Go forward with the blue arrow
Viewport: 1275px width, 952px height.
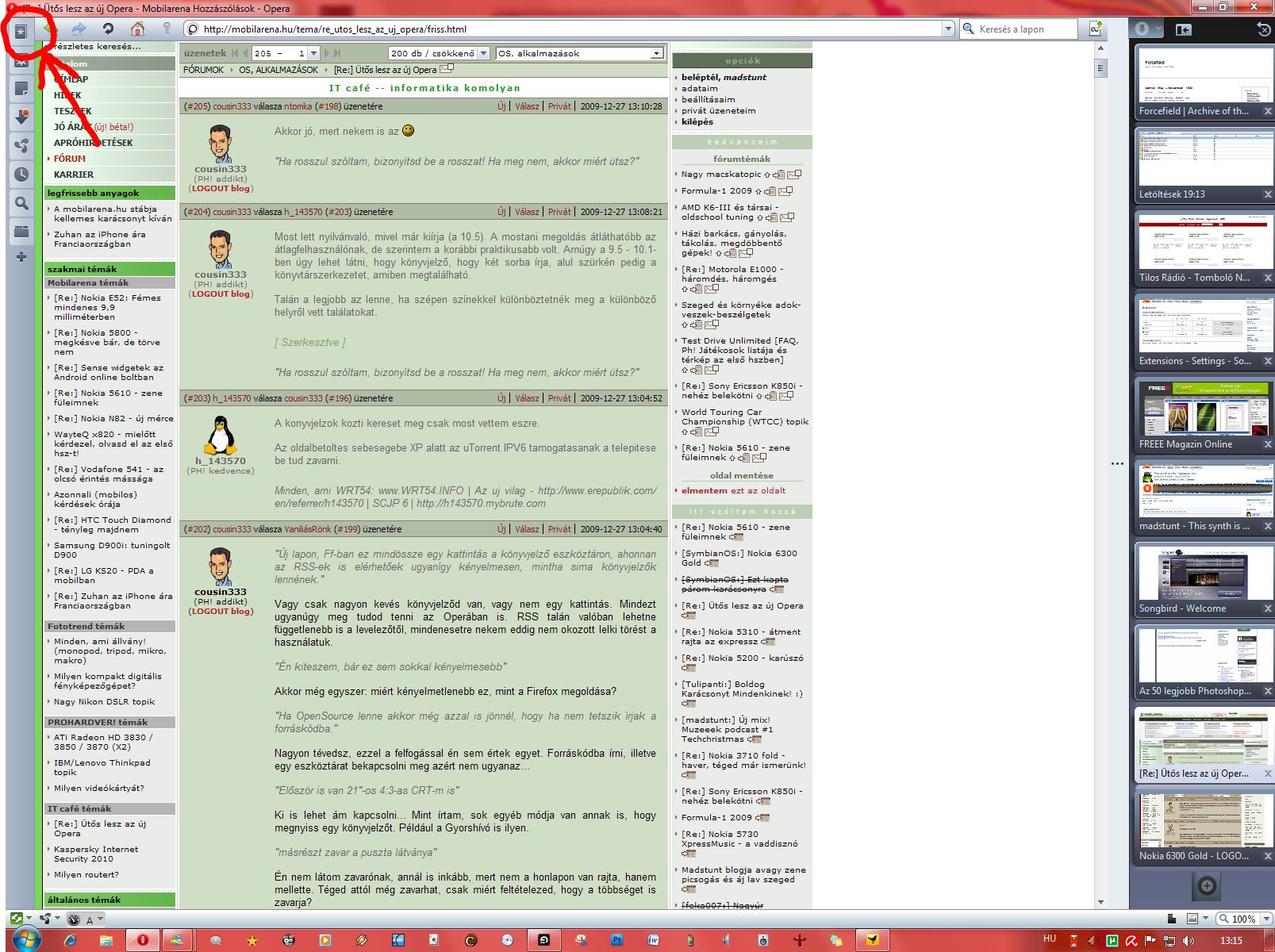(79, 29)
